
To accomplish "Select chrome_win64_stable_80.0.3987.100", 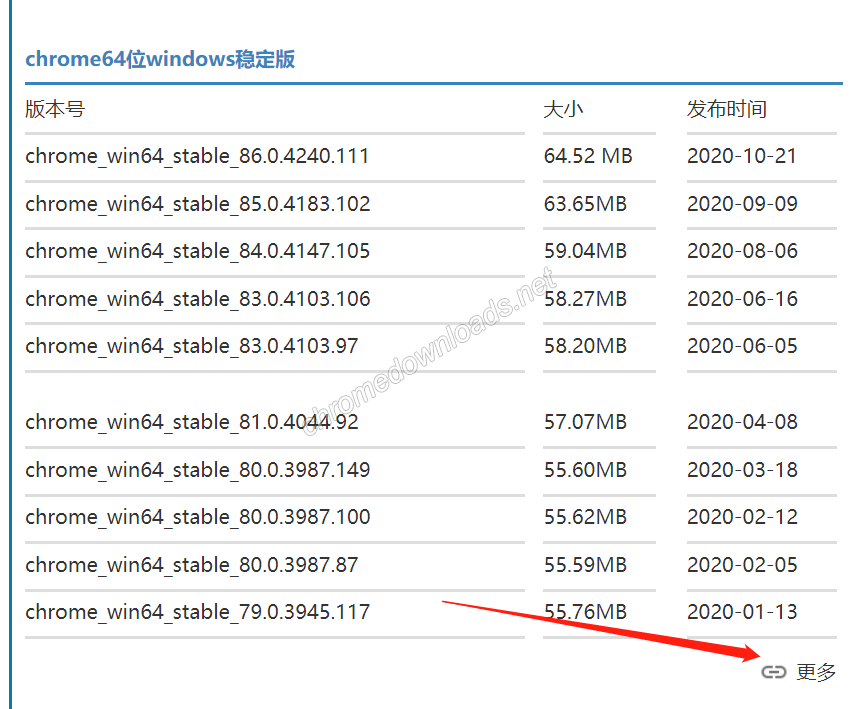I will 198,517.
